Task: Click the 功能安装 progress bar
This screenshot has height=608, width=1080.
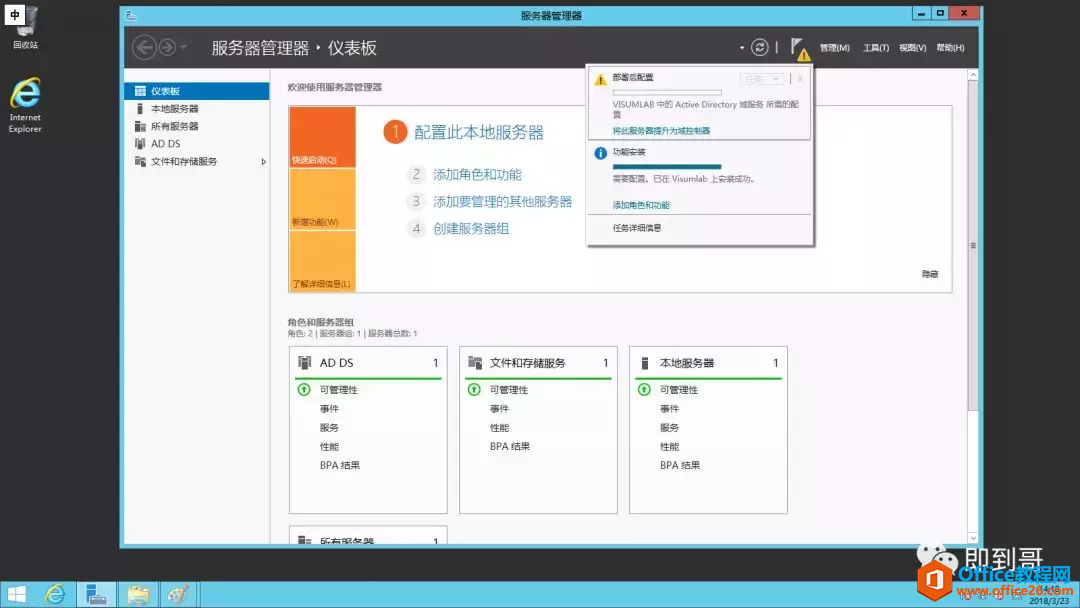Action: coord(667,167)
